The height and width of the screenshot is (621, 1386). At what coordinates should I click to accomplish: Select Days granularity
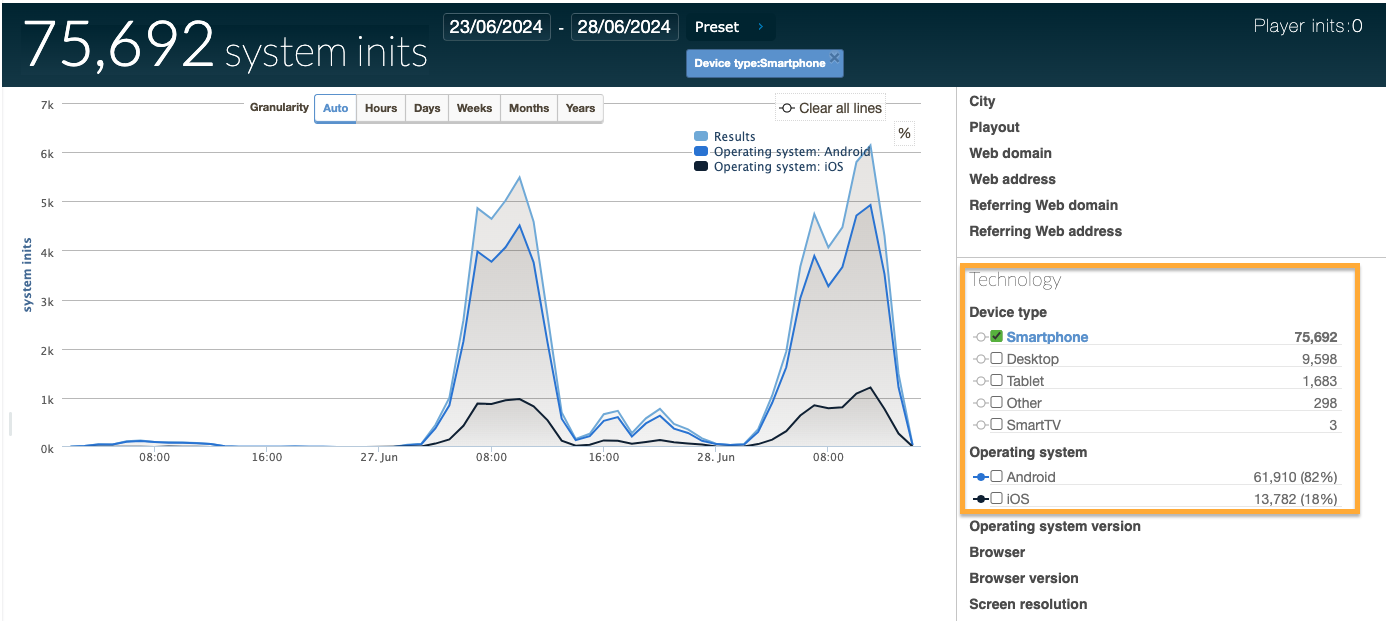[x=427, y=108]
